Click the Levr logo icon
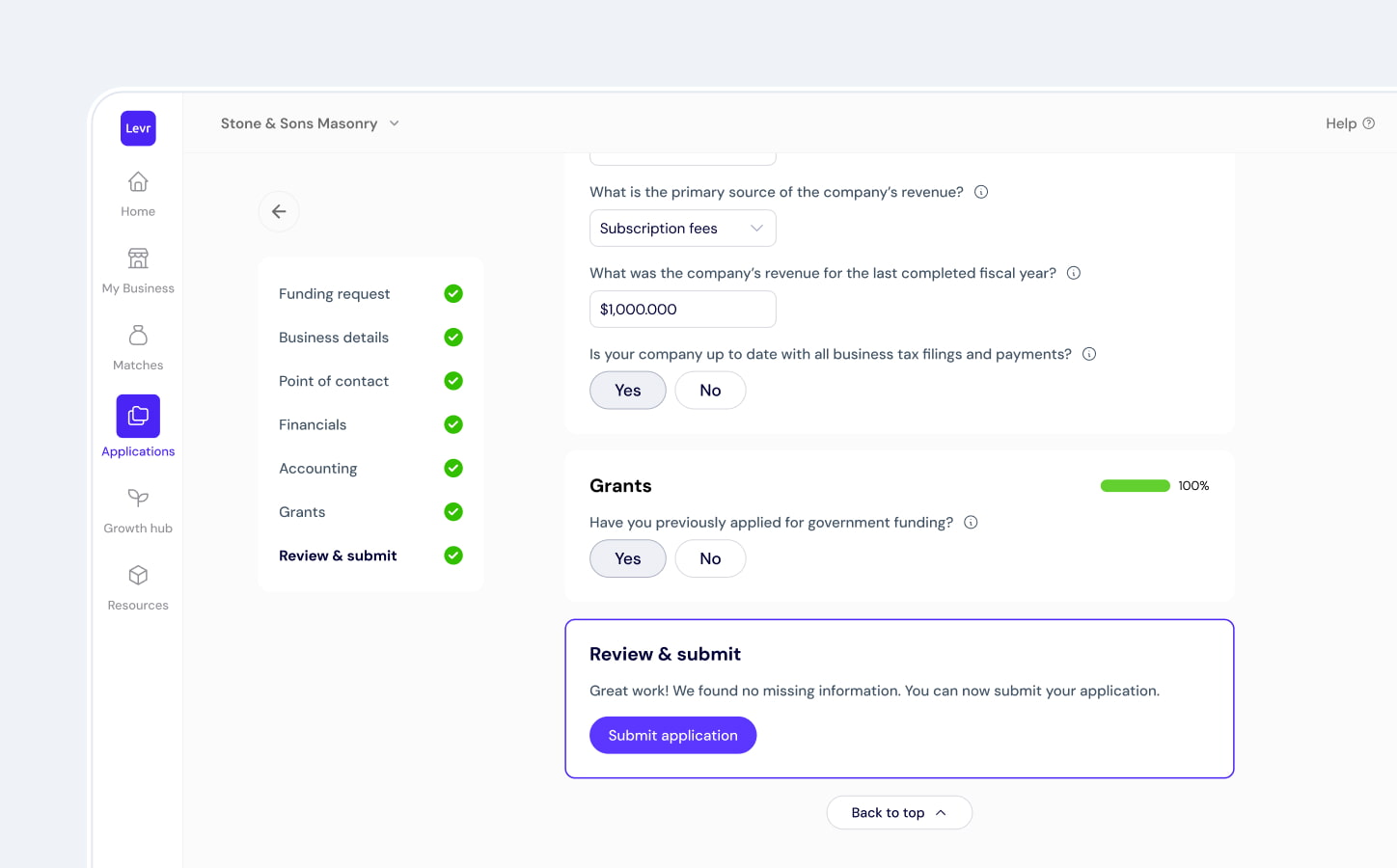 pyautogui.click(x=137, y=127)
